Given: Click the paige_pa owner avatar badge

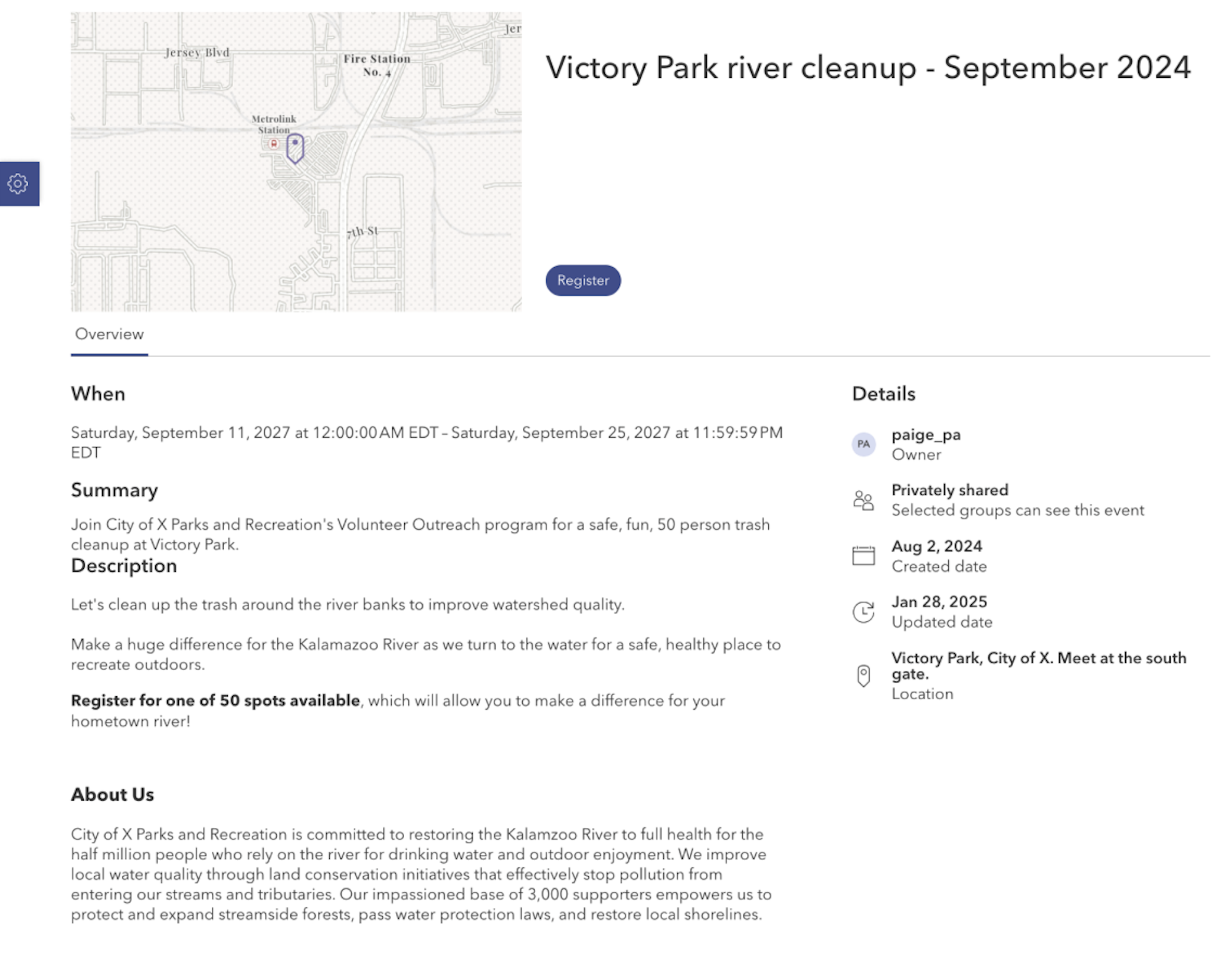Looking at the screenshot, I should click(x=864, y=445).
